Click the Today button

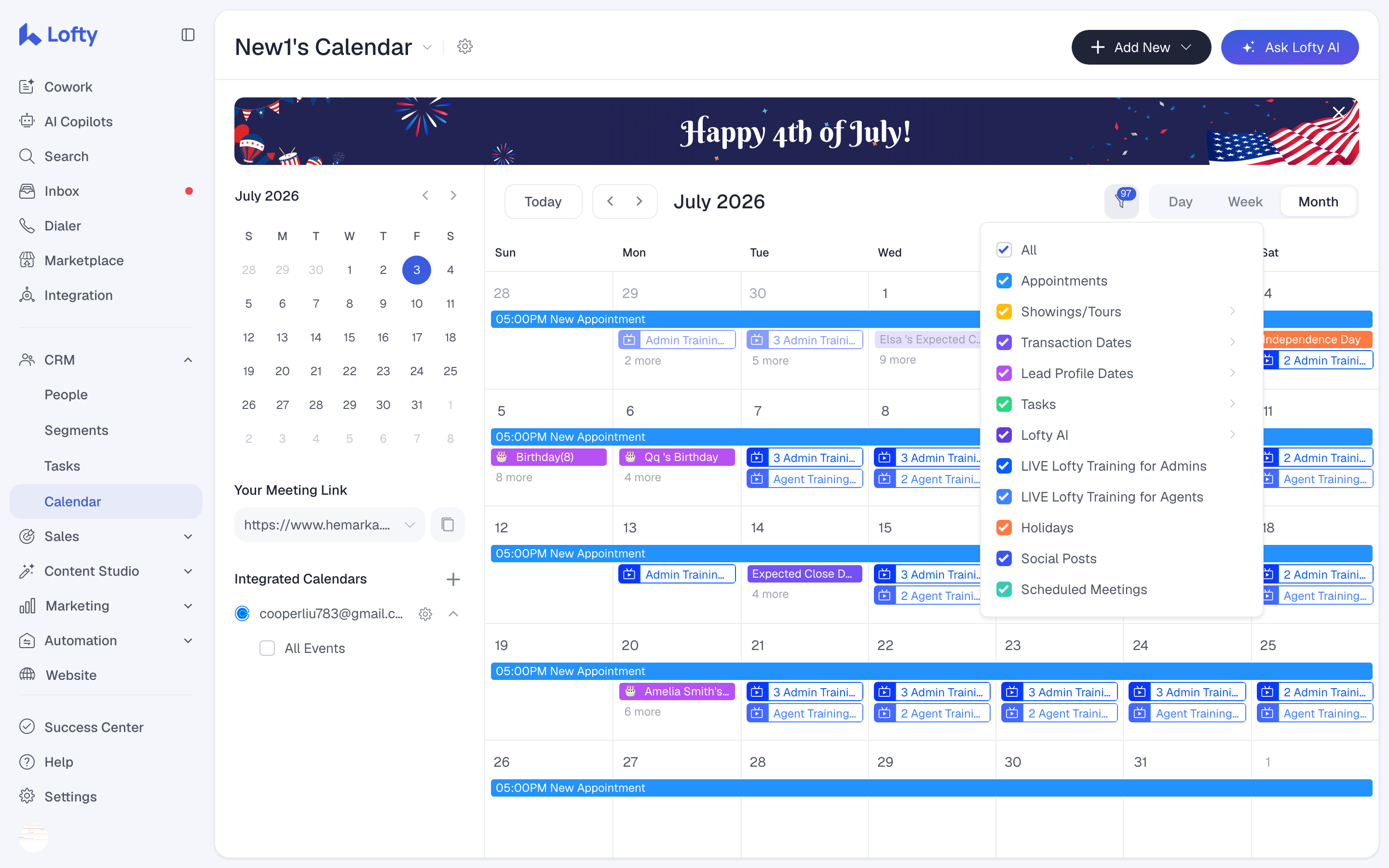pos(543,202)
